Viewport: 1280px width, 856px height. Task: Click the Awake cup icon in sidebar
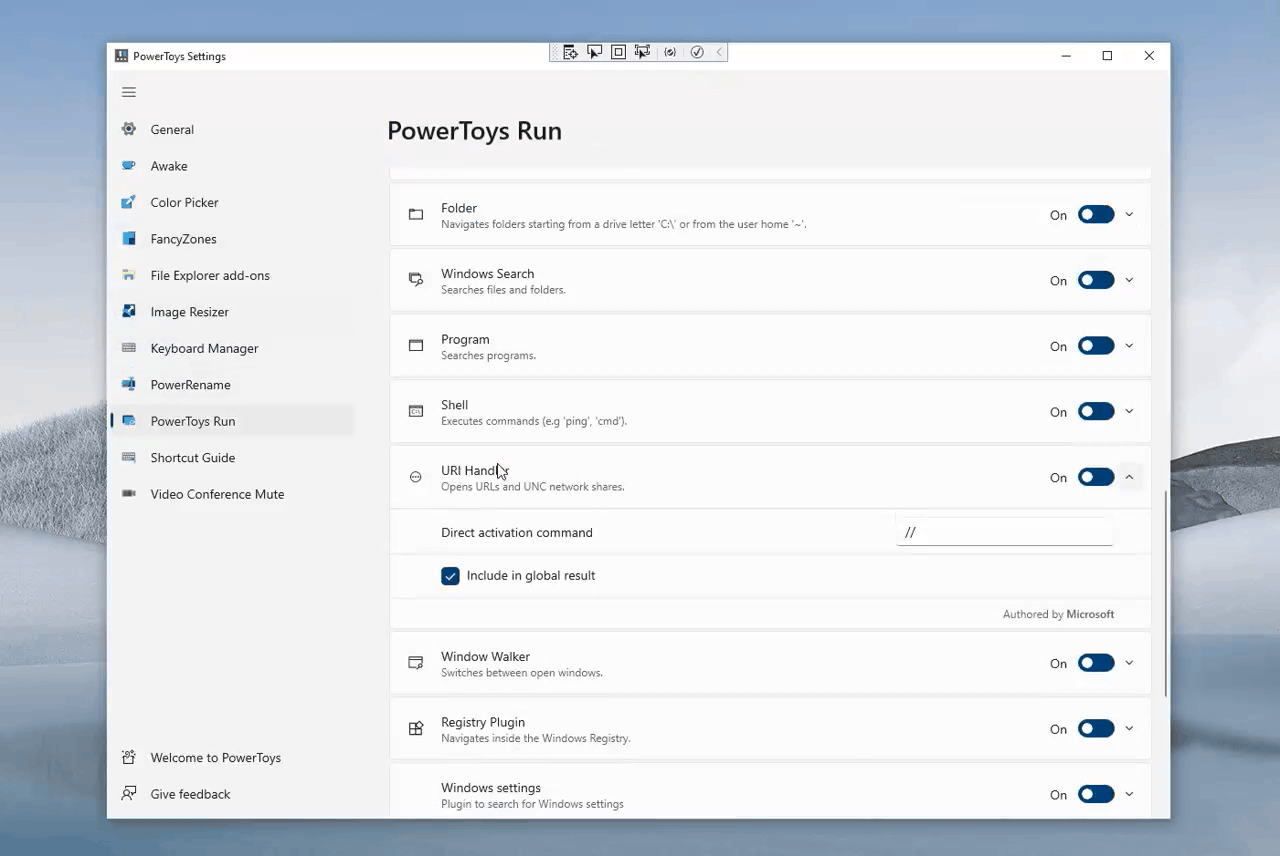(129, 166)
